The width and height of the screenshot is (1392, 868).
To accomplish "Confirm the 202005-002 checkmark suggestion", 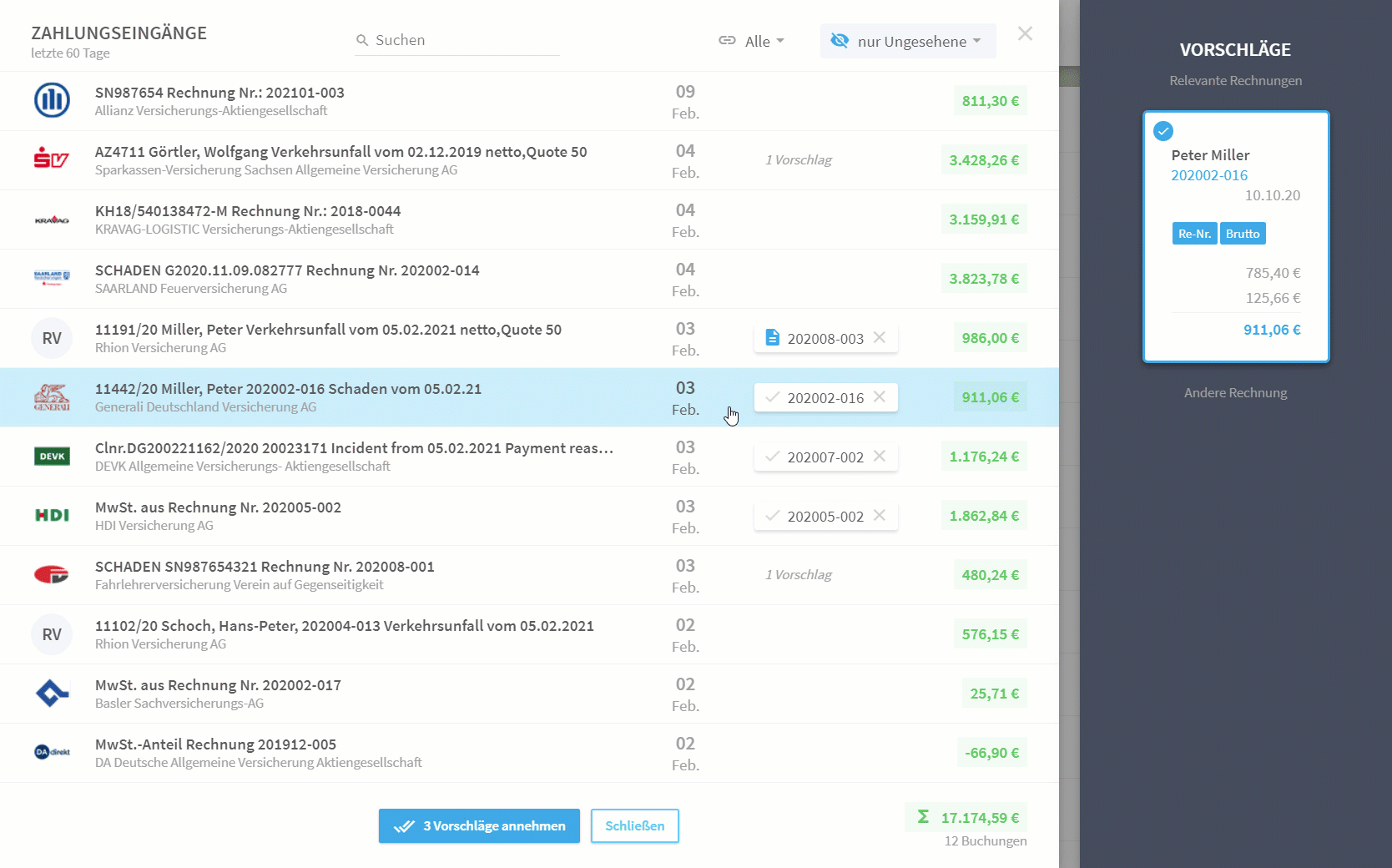I will point(773,516).
